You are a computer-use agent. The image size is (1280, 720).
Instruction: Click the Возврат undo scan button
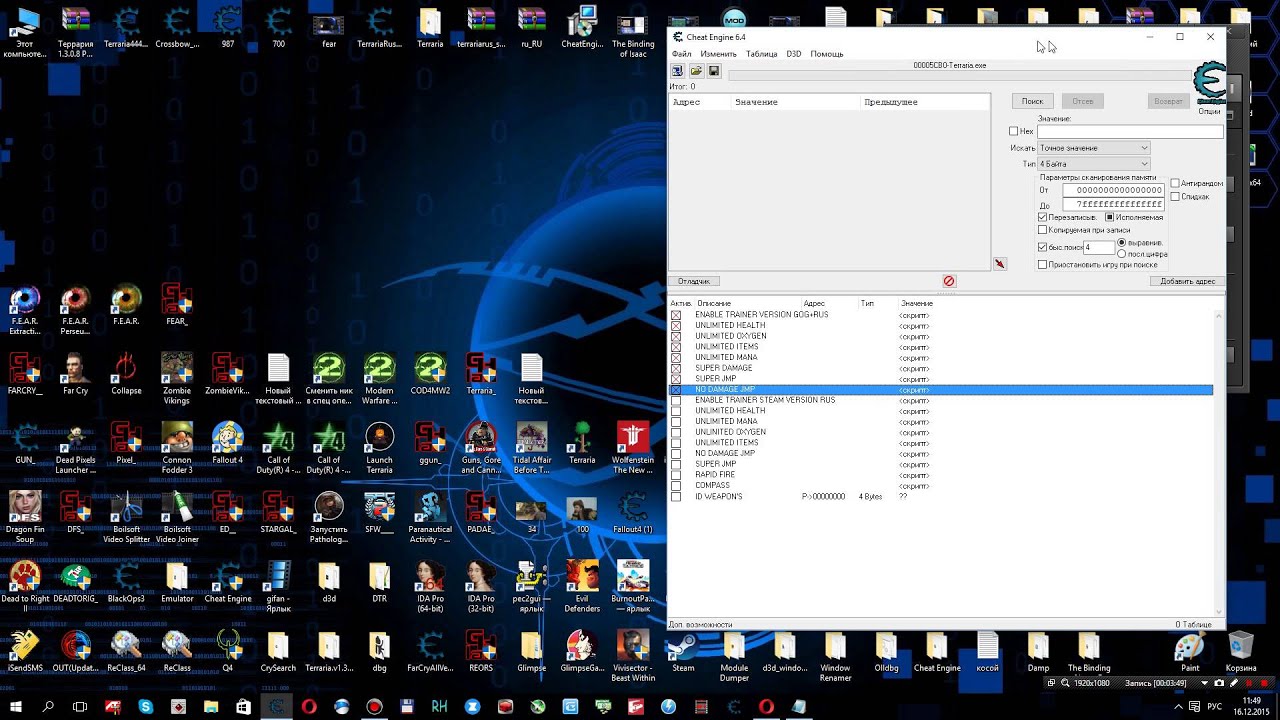[x=1168, y=101]
